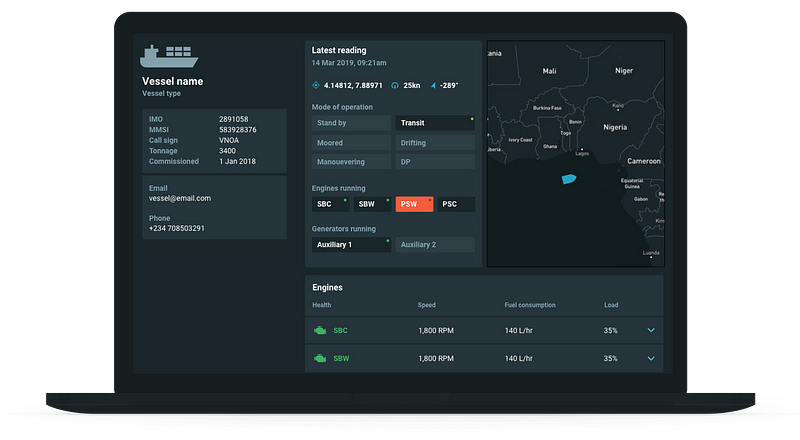Click the Health column header
The width and height of the screenshot is (800, 440).
[x=321, y=305]
